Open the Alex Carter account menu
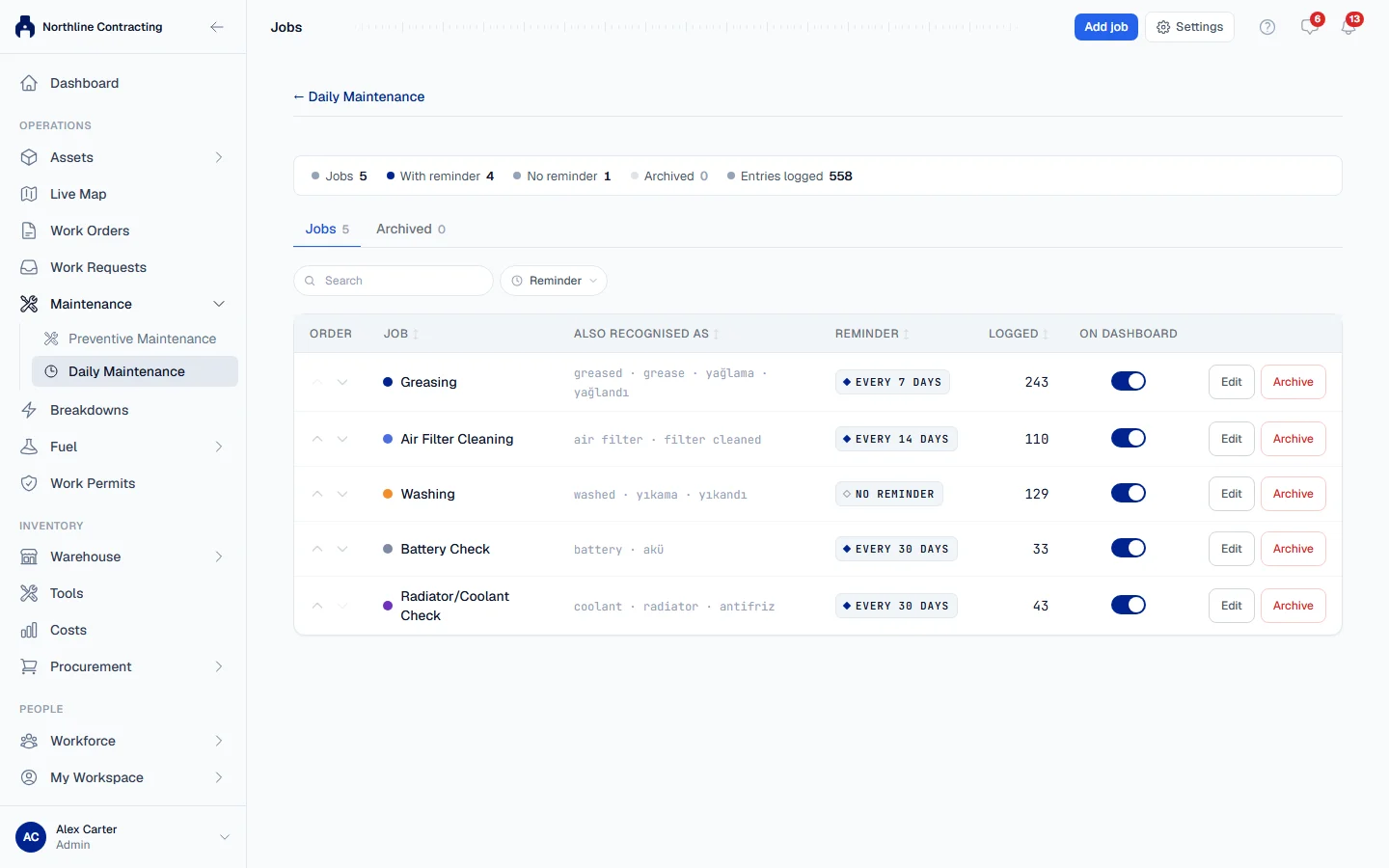 [x=123, y=837]
